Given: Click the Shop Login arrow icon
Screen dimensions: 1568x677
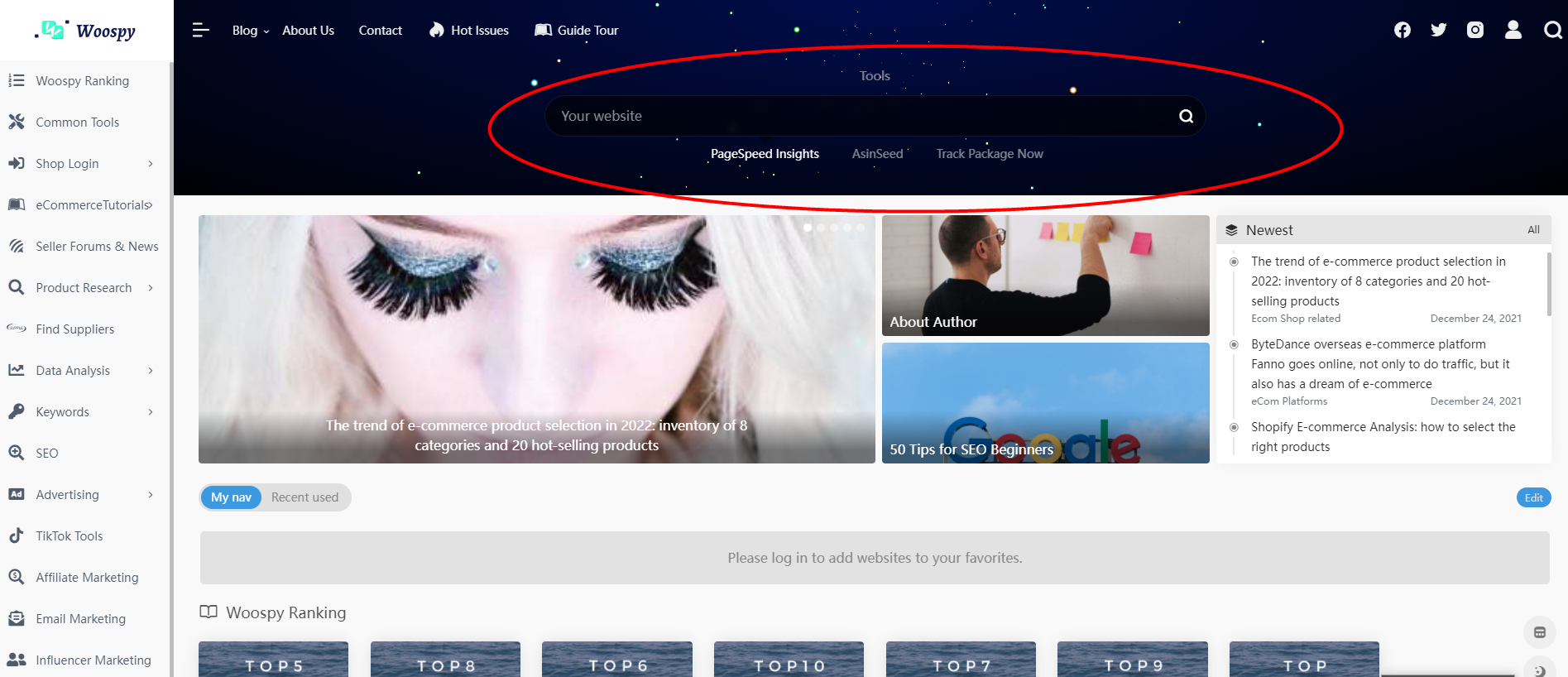Looking at the screenshot, I should [16, 163].
